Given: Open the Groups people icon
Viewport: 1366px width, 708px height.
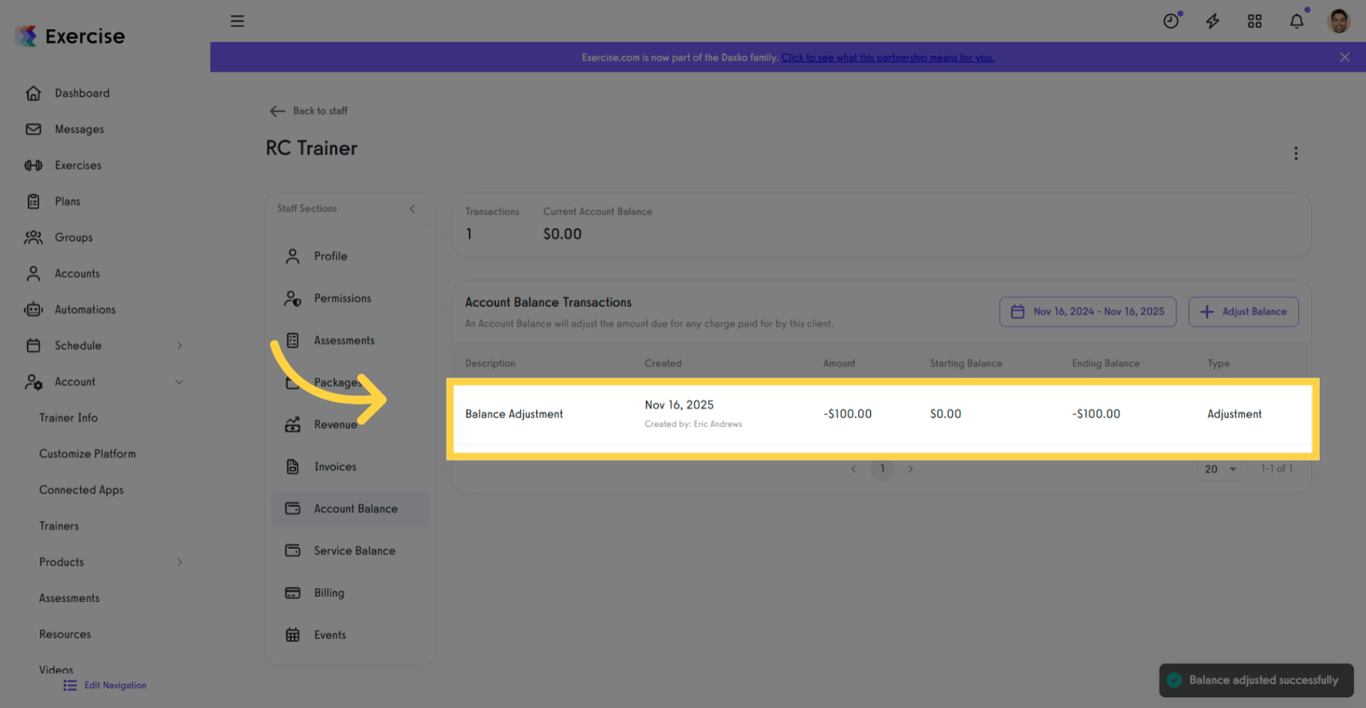Looking at the screenshot, I should point(33,237).
